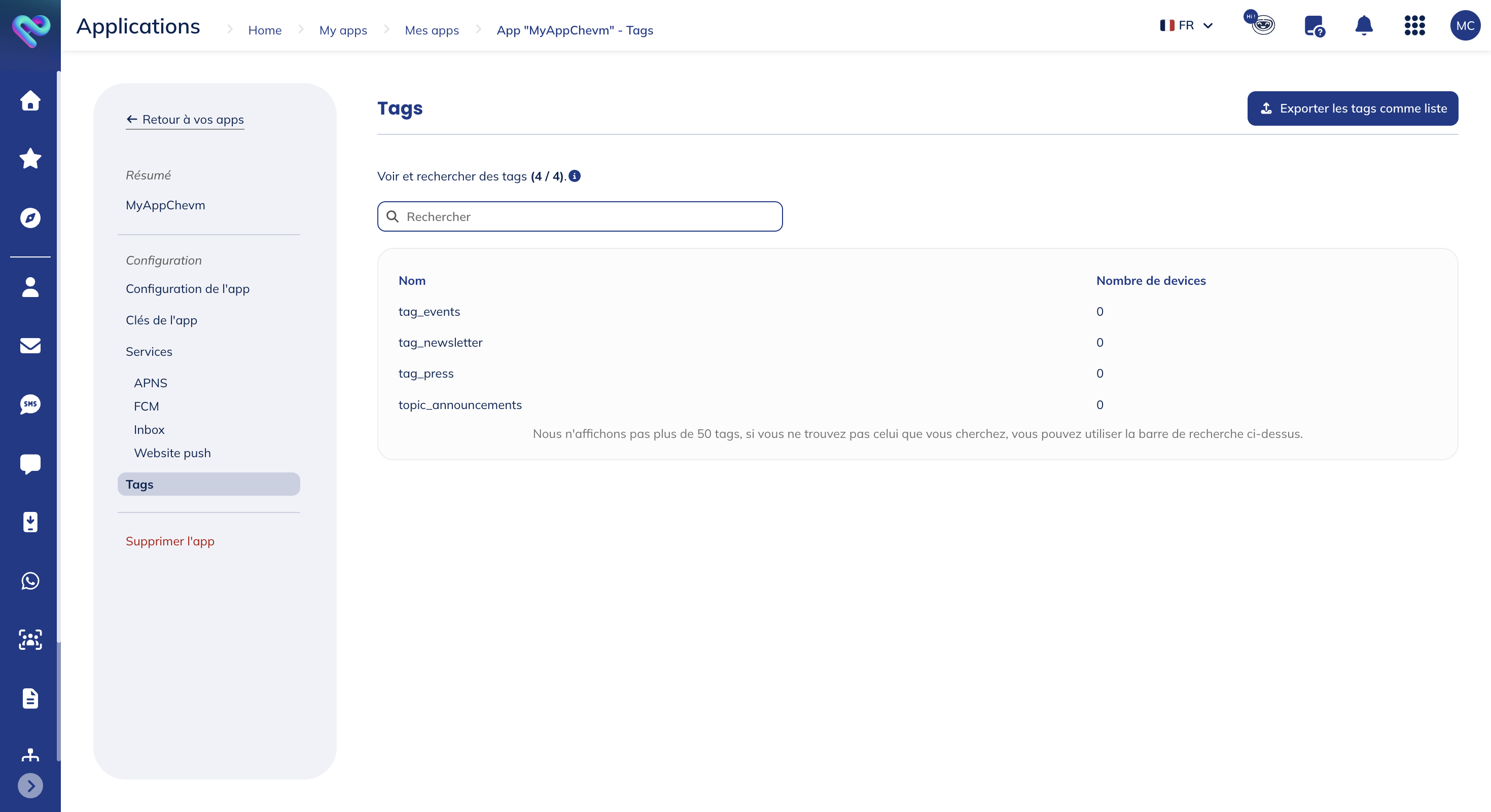Open the MC user avatar menu

pos(1465,25)
